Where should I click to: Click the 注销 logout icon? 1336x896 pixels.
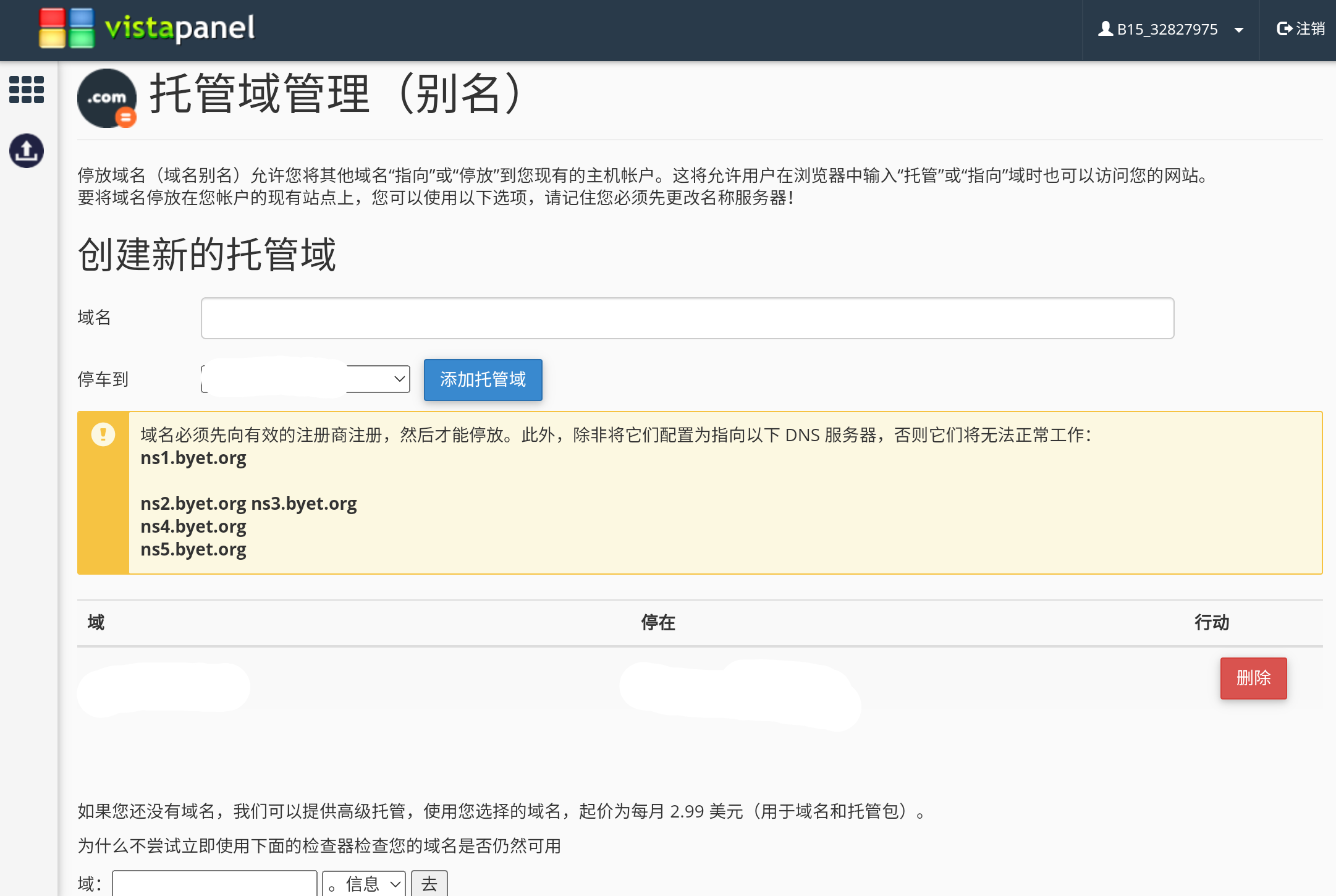coord(1284,28)
